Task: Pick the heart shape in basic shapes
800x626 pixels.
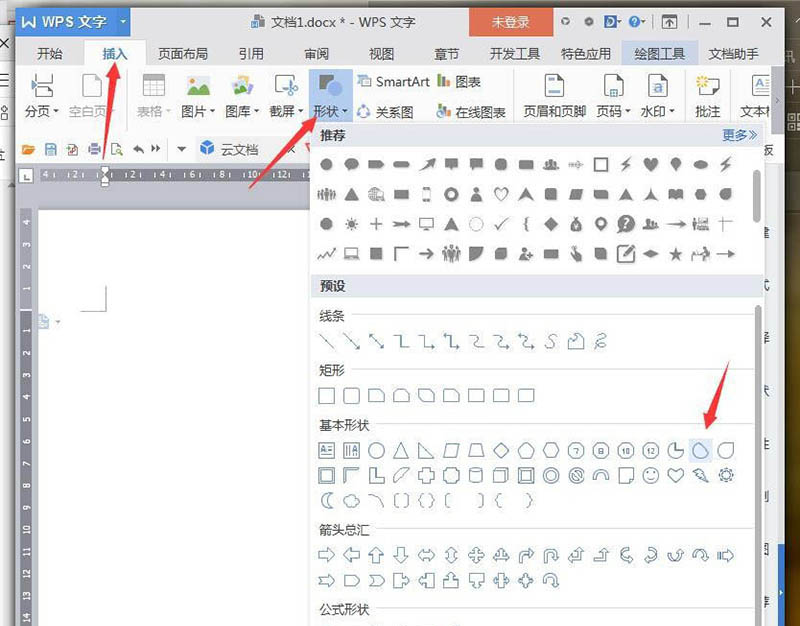Action: (x=676, y=475)
